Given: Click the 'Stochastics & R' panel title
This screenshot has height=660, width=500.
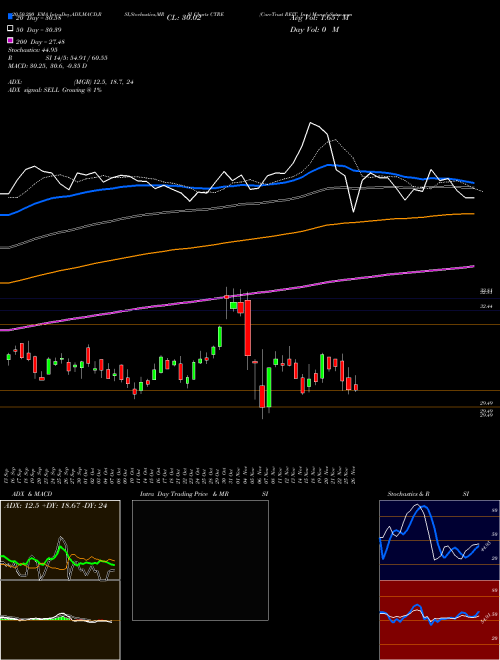Looking at the screenshot, I should [408, 494].
